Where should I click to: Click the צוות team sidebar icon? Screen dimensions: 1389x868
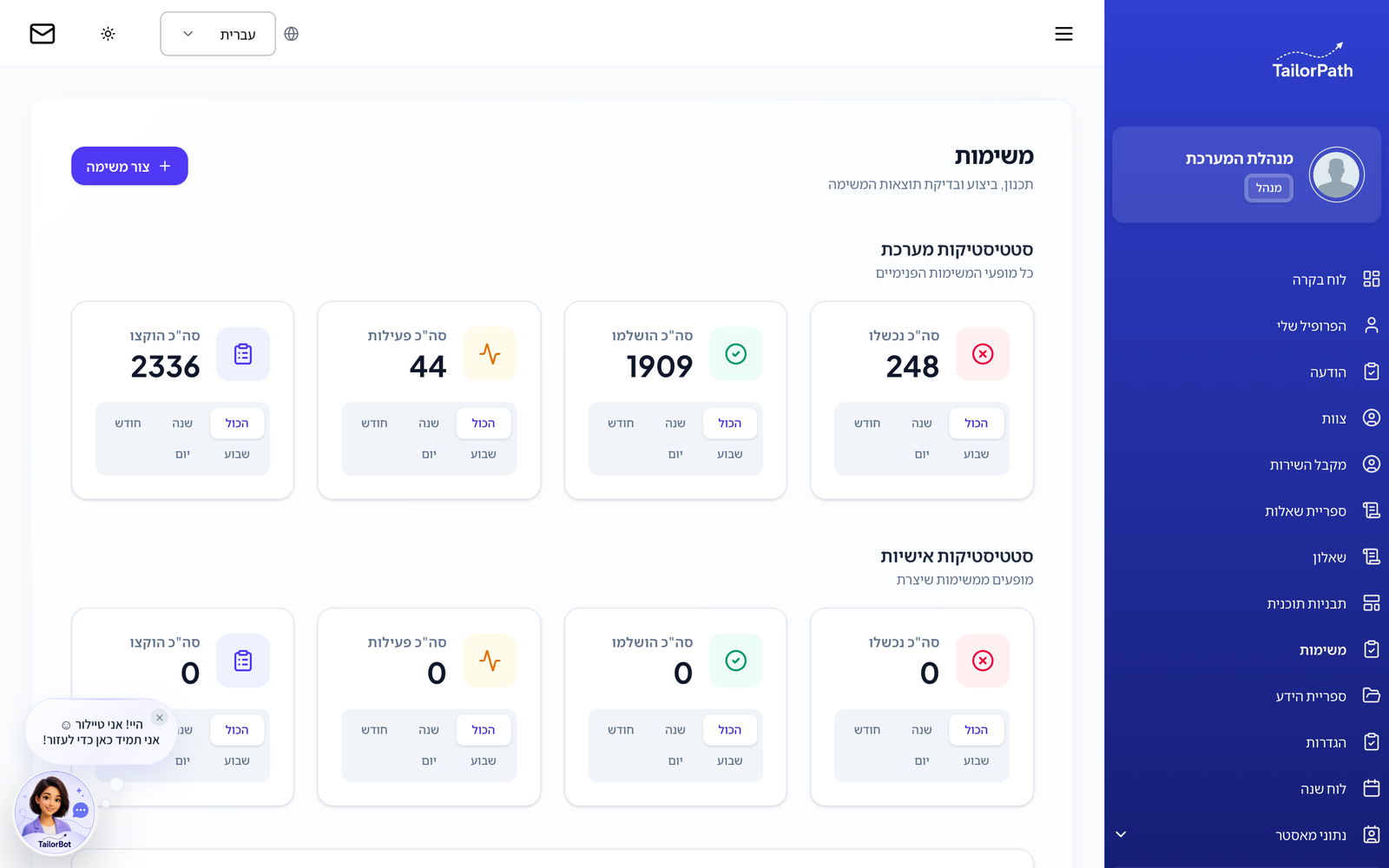(x=1372, y=418)
